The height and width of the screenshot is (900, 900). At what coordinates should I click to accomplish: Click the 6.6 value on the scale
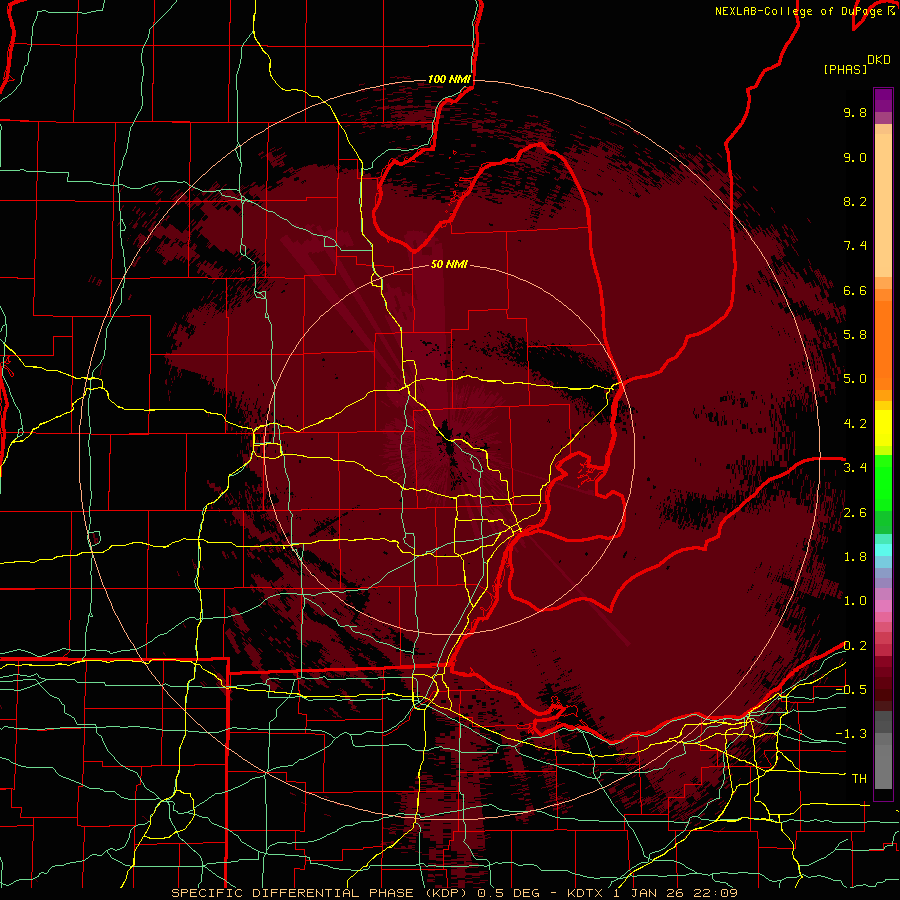855,290
